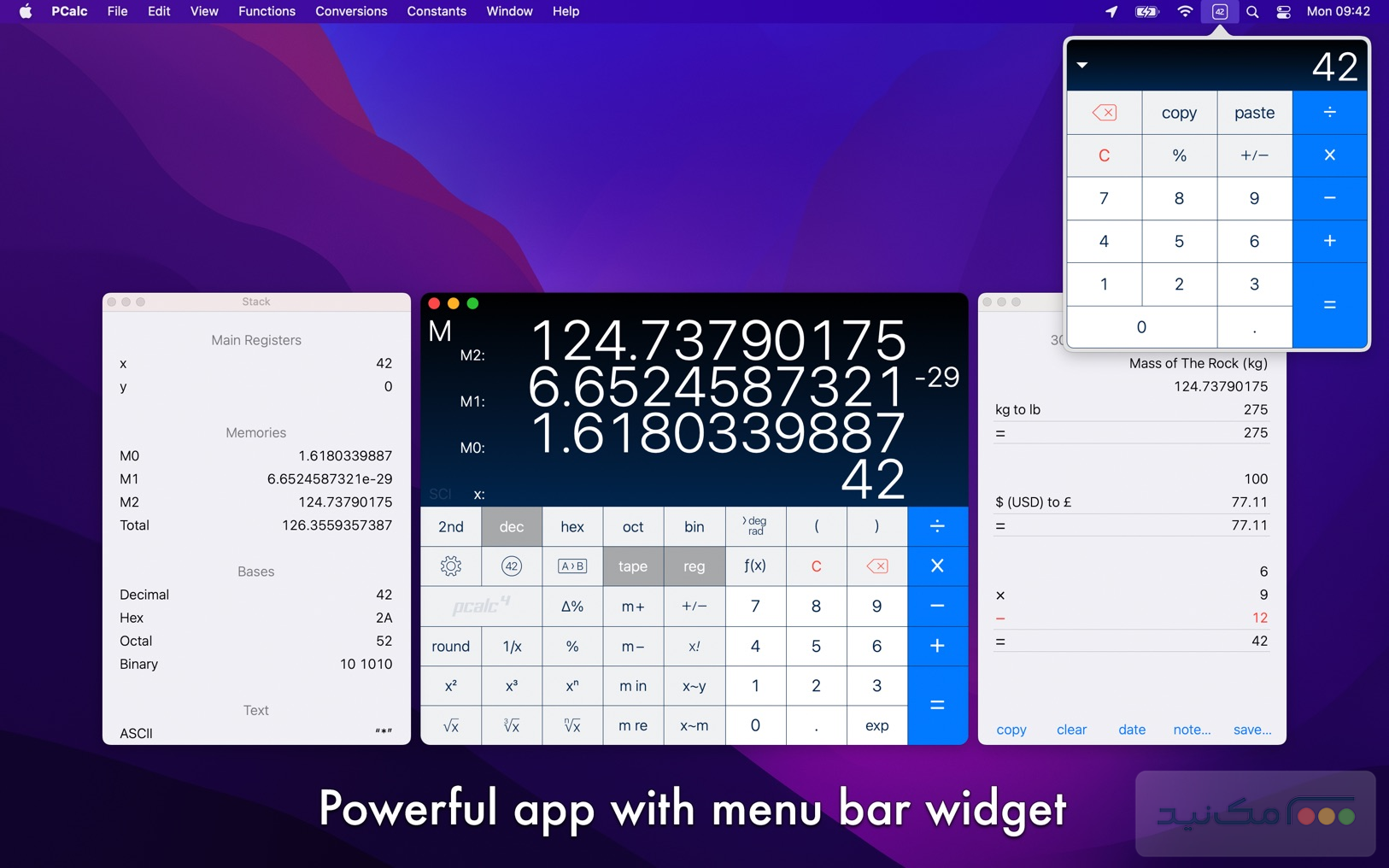Clear the paper tape with the clear link
The image size is (1389, 868).
1071,729
